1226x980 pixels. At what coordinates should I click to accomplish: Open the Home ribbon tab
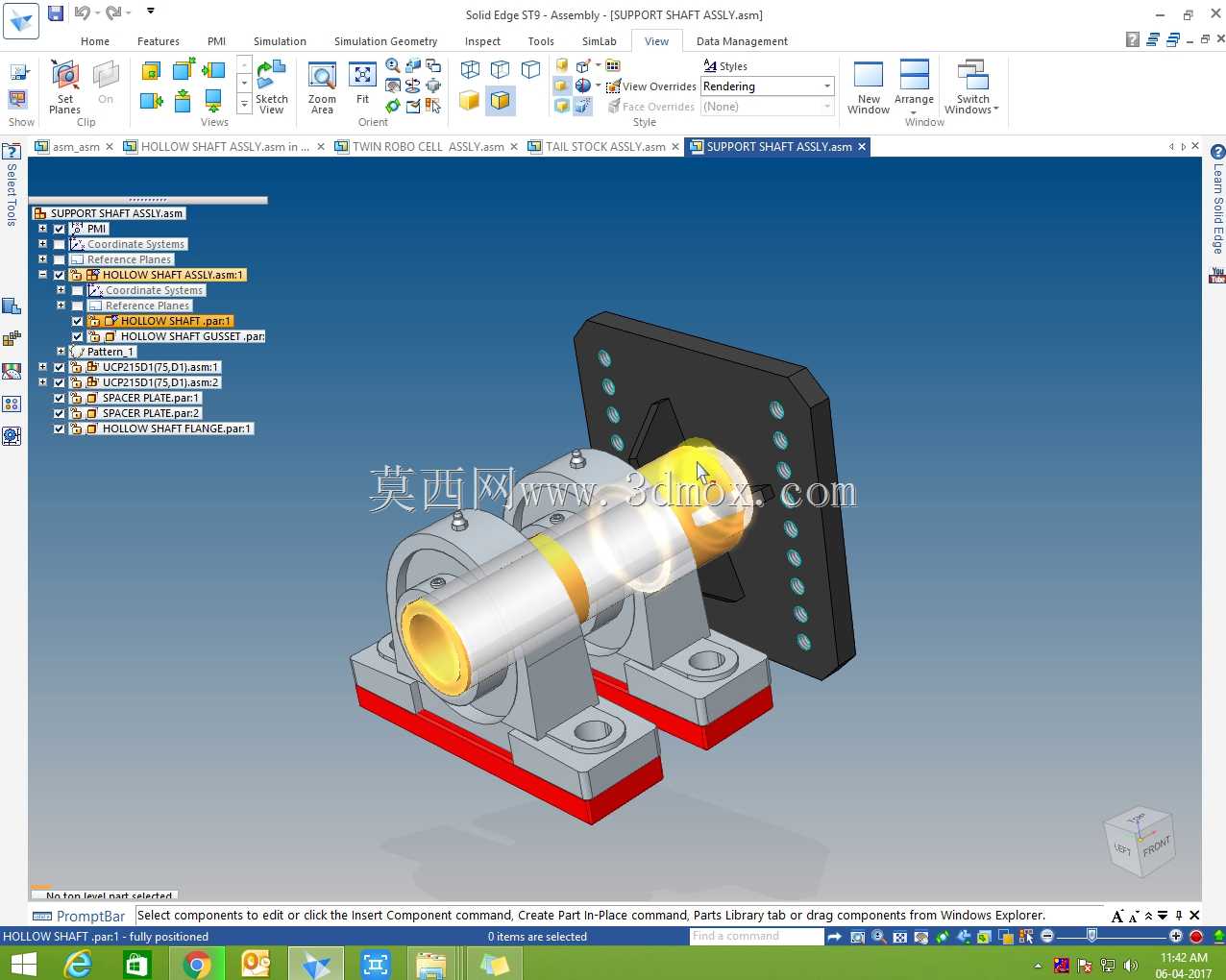pyautogui.click(x=95, y=41)
